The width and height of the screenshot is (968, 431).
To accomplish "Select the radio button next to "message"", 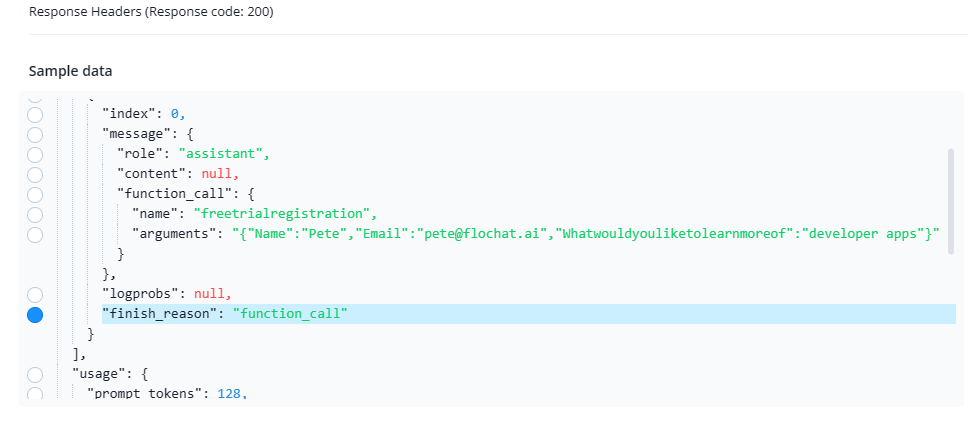I will (35, 134).
